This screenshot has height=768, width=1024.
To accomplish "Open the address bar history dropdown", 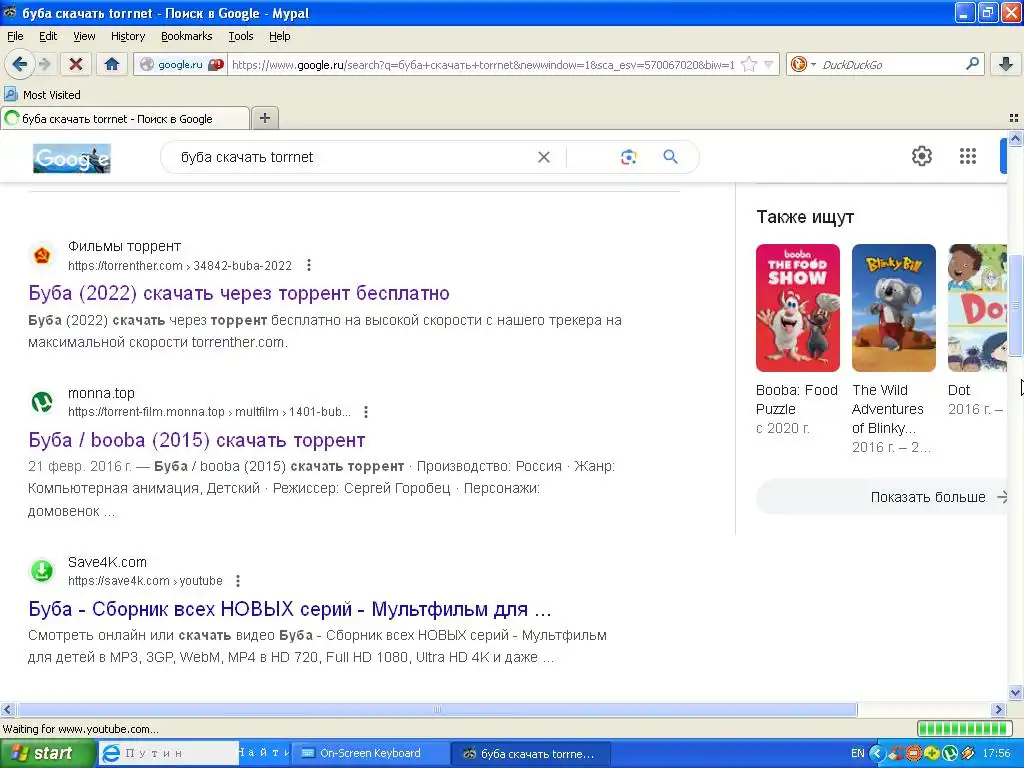I will (769, 65).
